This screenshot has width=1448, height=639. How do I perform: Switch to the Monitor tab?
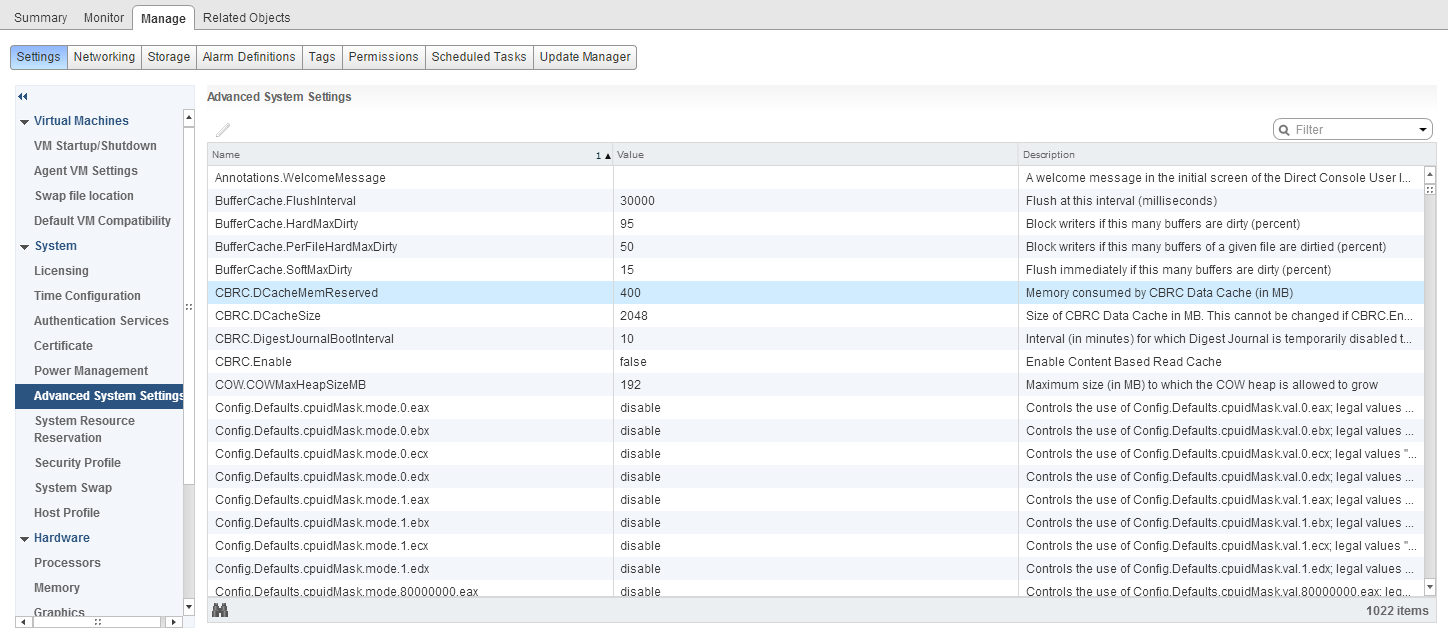tap(104, 18)
